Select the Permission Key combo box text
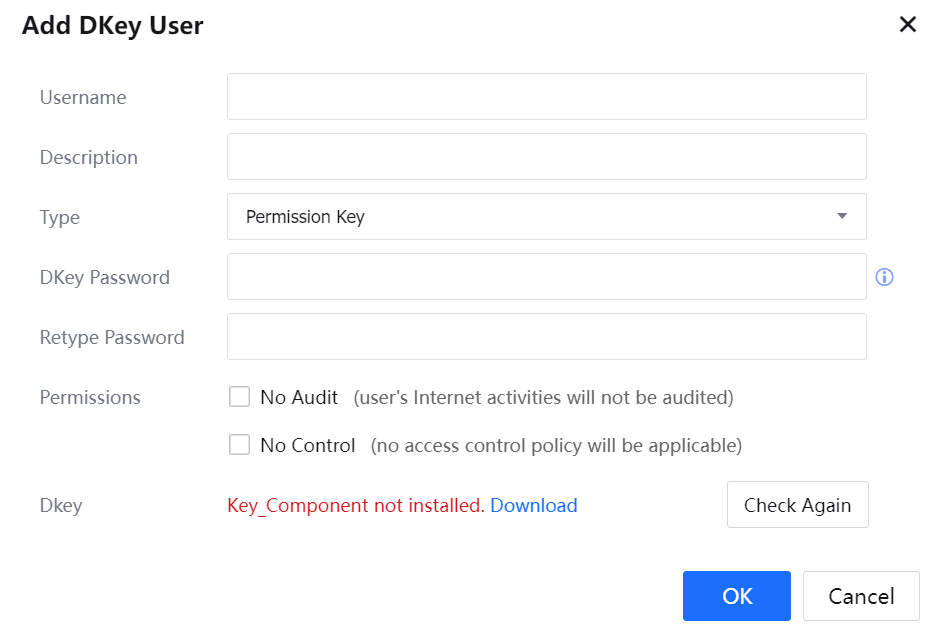Screen dimensions: 940x627 [x=305, y=217]
